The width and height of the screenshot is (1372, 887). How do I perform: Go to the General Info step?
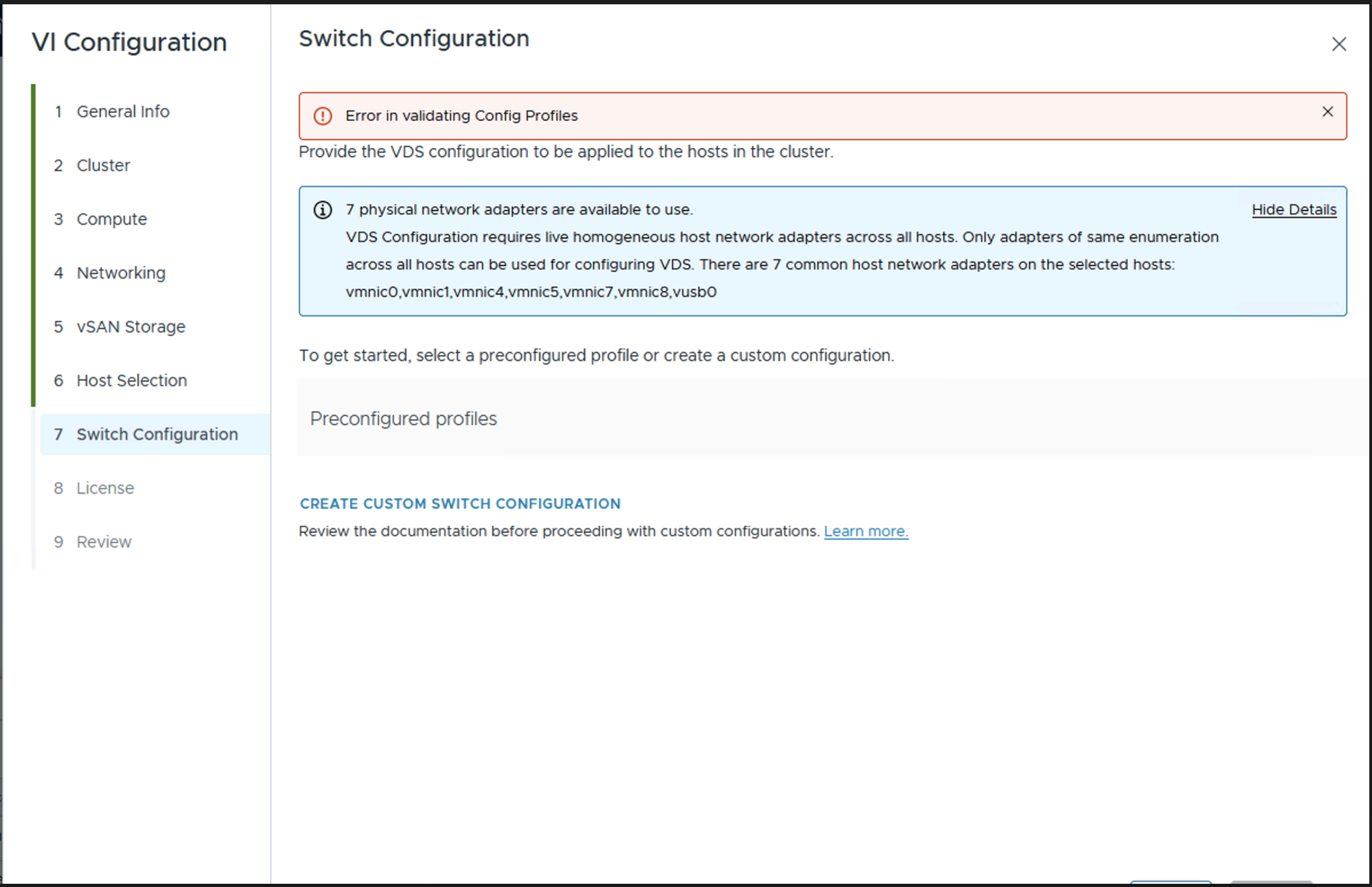click(123, 111)
